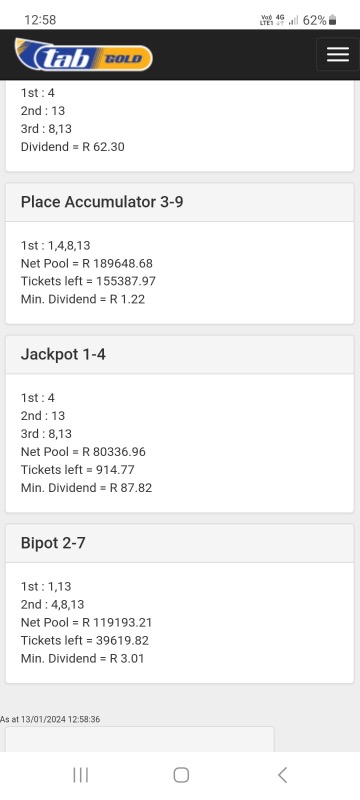This screenshot has height=800, width=360.
Task: Tap the status bar clock
Action: pyautogui.click(x=40, y=20)
